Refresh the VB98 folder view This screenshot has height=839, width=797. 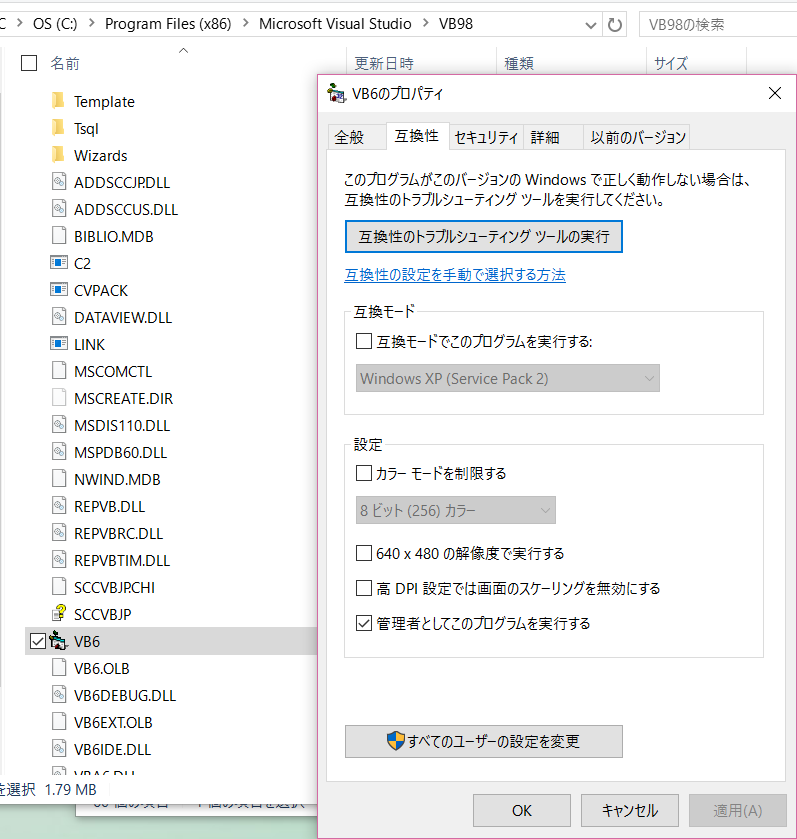coord(615,25)
